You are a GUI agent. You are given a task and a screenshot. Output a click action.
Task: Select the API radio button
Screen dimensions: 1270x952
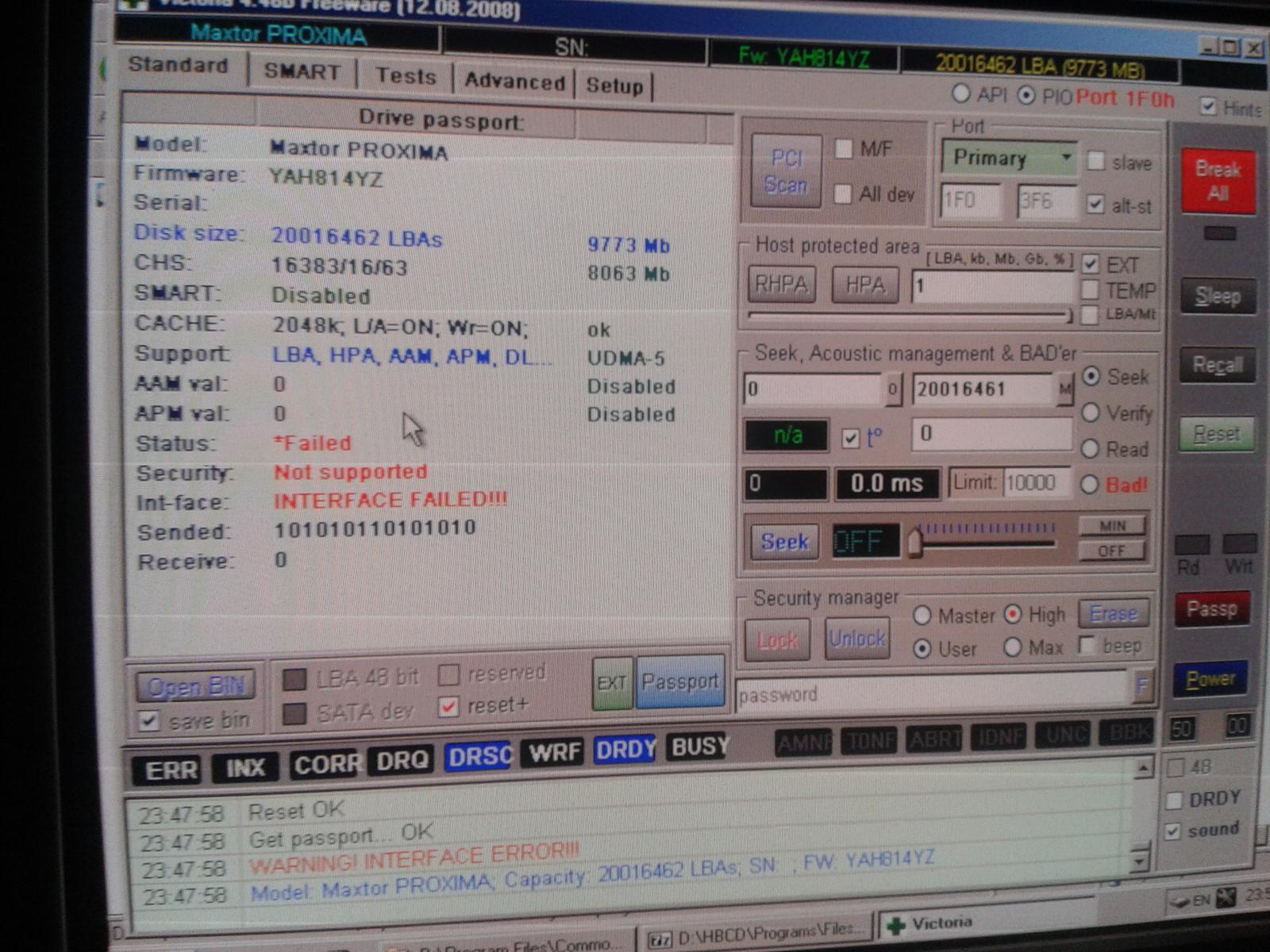[960, 94]
